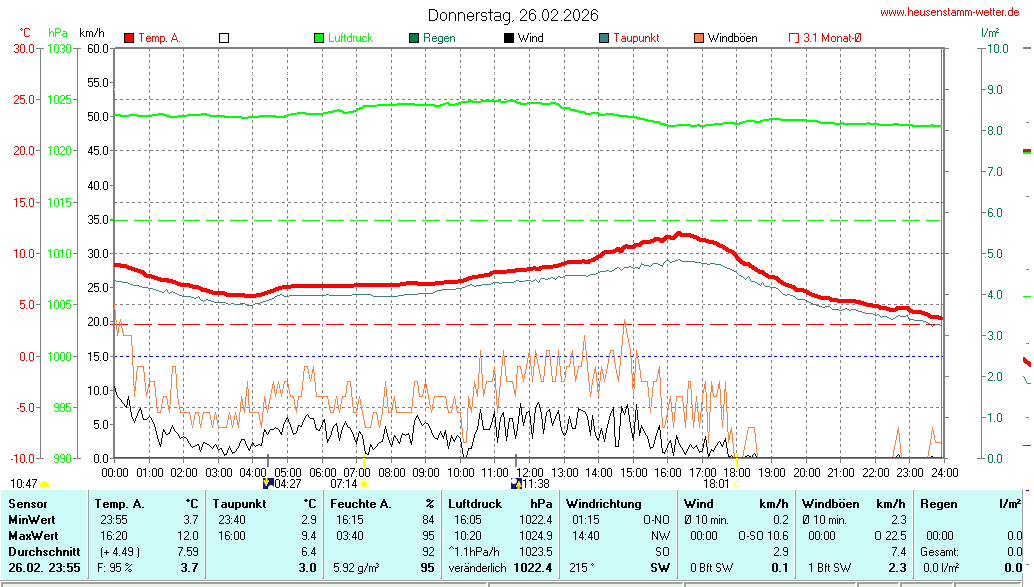The image size is (1034, 587).
Task: Open the www.heusenstamm-wetter.de link
Action: (x=949, y=12)
